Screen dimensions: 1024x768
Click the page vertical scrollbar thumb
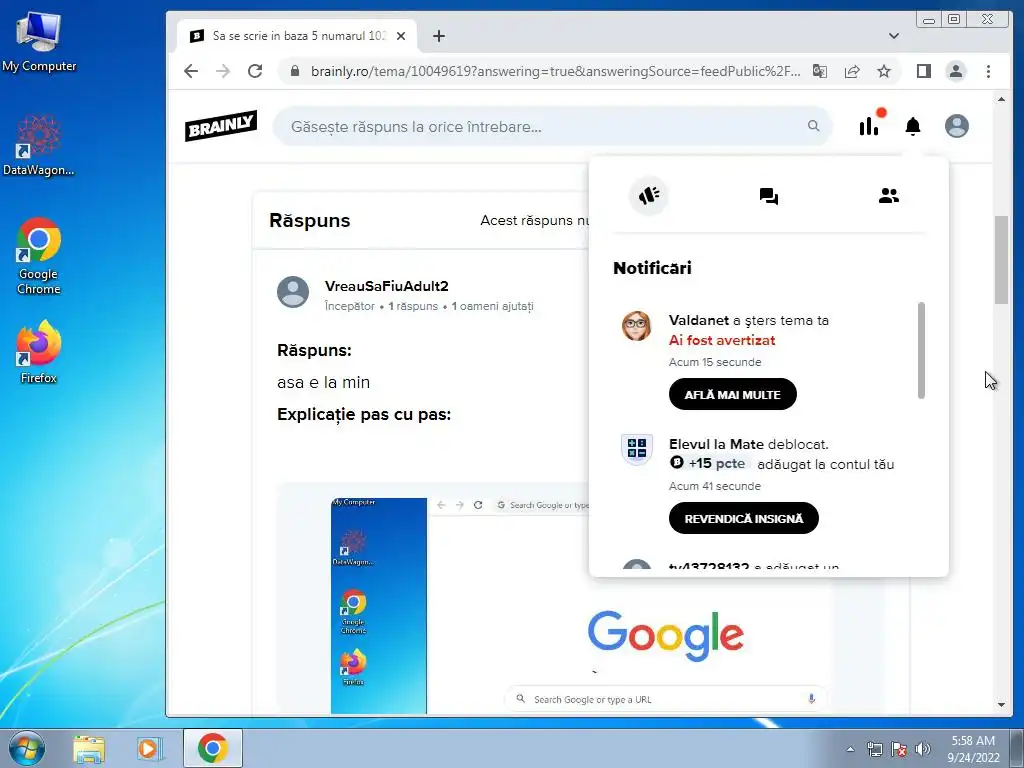pos(1001,259)
